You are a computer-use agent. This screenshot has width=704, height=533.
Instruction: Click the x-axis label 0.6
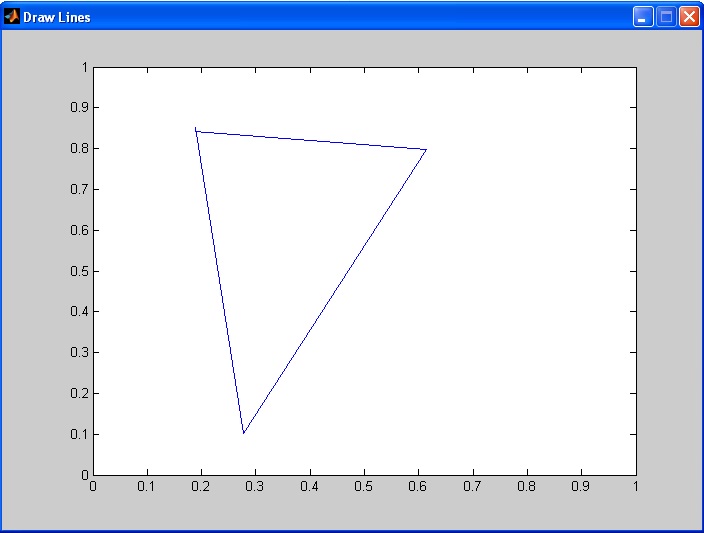418,486
